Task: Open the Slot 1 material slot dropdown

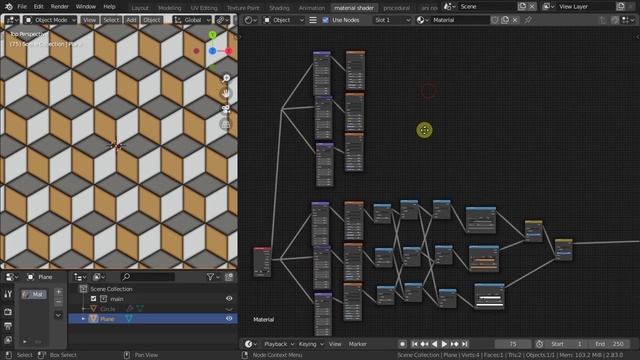Action: (x=392, y=20)
